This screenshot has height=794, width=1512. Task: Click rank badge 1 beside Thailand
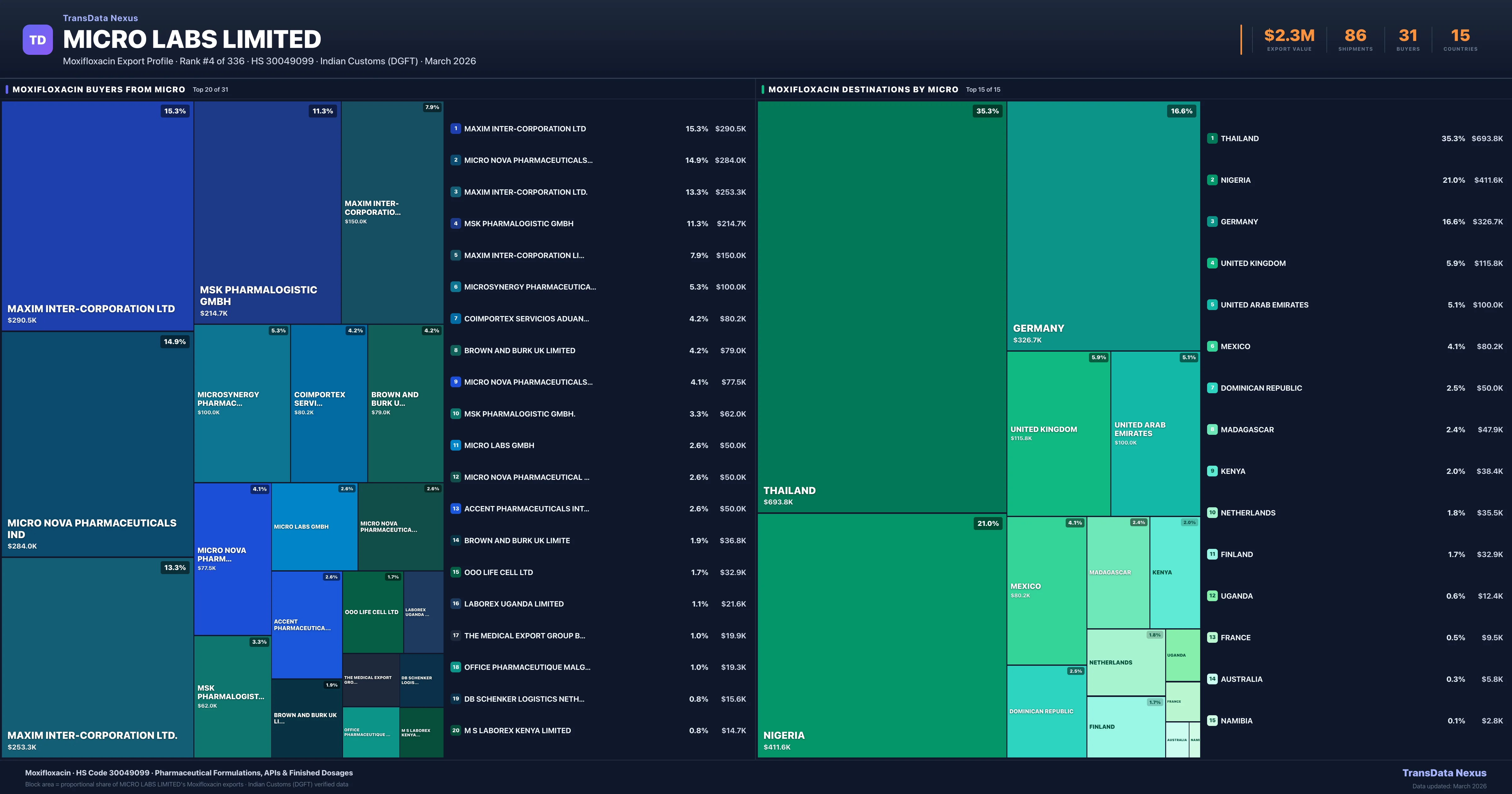click(x=1212, y=139)
